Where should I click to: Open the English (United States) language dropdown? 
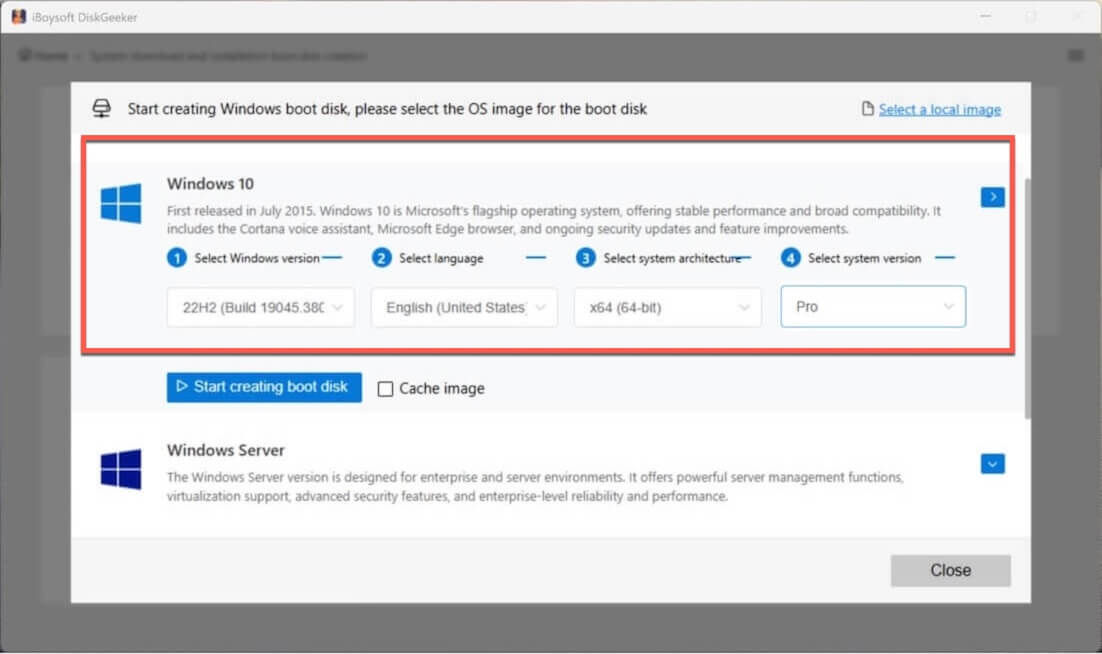pyautogui.click(x=465, y=308)
